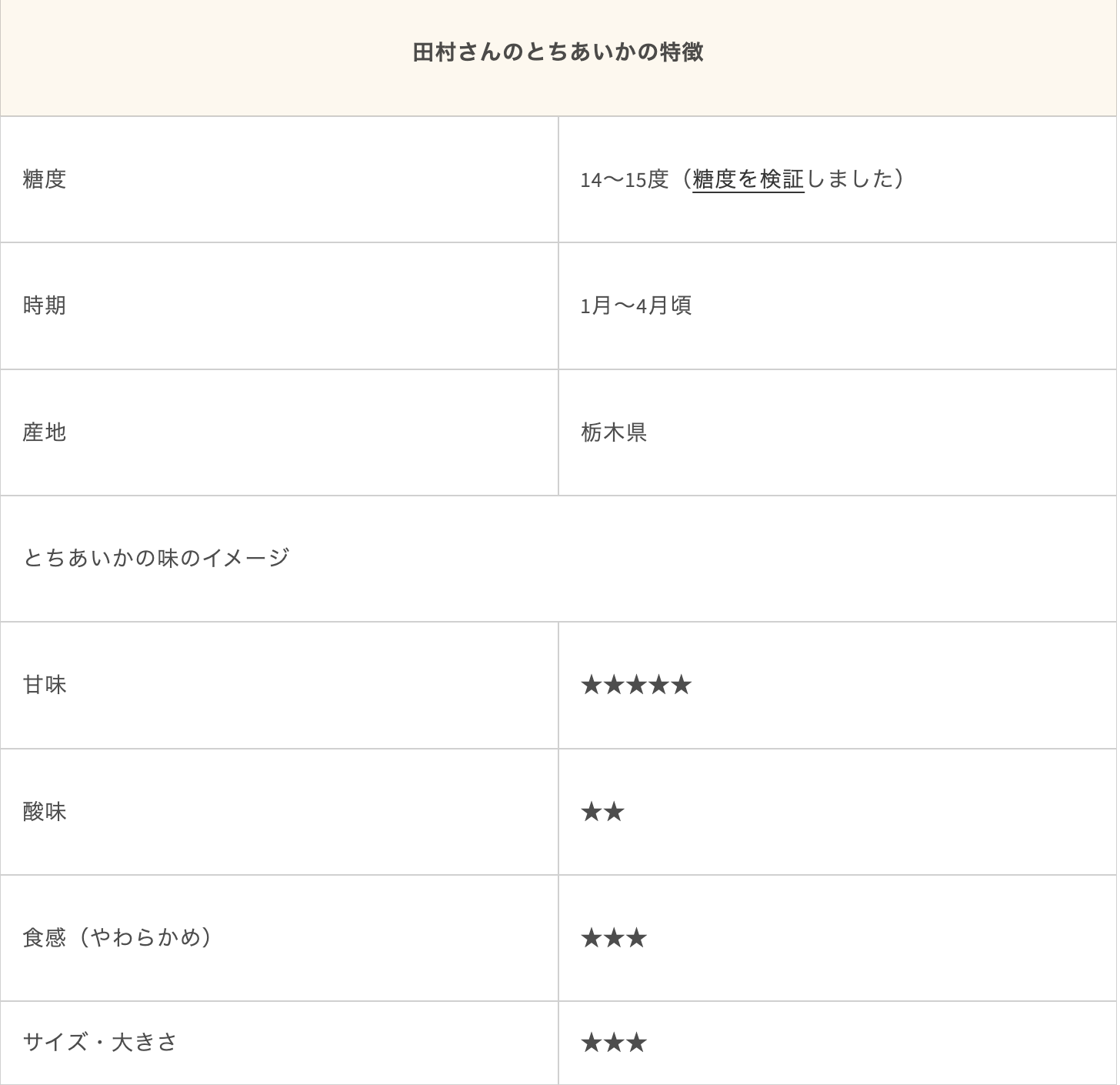Select the 糖度 label cell
This screenshot has width=1120, height=1085.
tap(45, 179)
